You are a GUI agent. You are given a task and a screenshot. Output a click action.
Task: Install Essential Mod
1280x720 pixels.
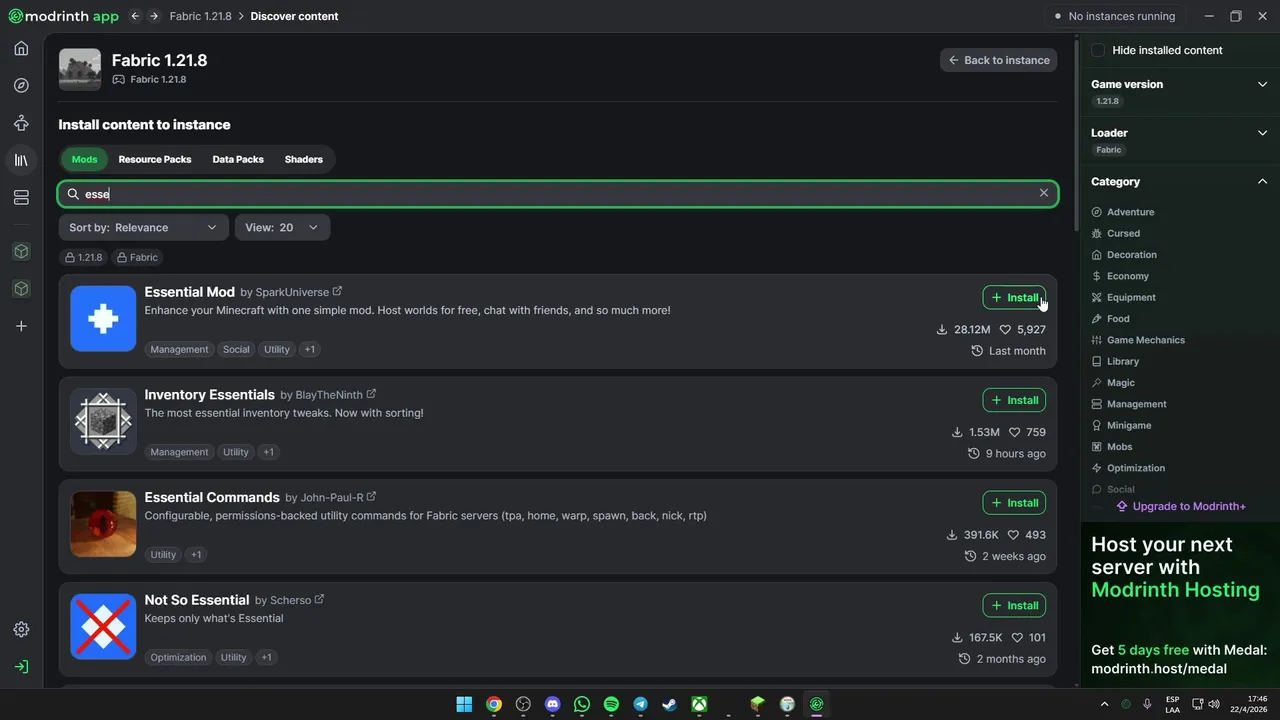pos(1014,297)
